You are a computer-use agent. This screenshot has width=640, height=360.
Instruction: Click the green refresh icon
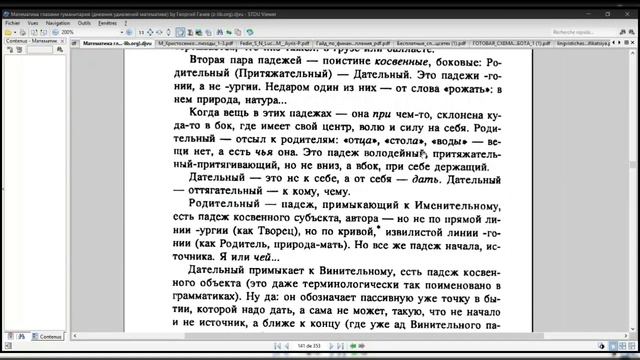pos(250,32)
